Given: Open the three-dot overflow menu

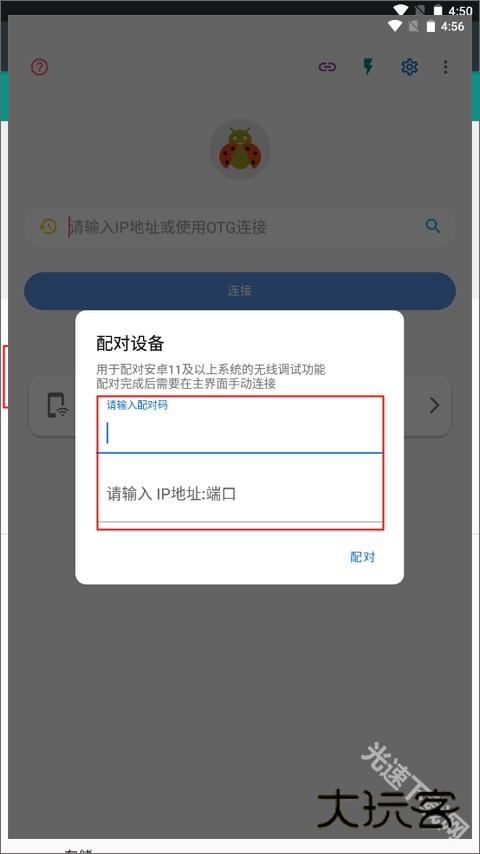Looking at the screenshot, I should pyautogui.click(x=446, y=67).
